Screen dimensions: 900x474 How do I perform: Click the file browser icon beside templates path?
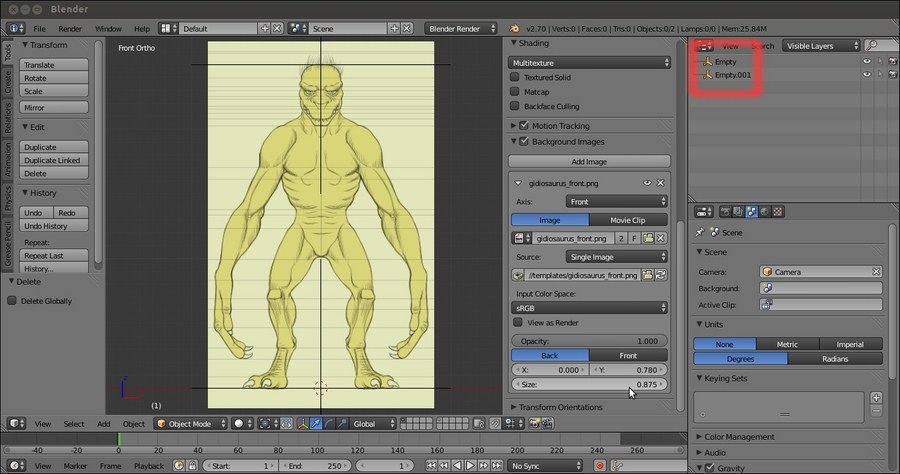647,275
